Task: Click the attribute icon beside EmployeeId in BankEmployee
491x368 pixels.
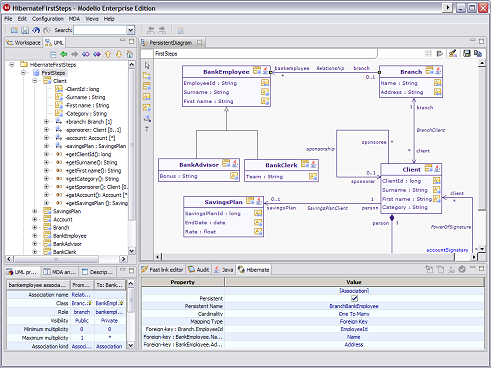Action: coord(265,83)
